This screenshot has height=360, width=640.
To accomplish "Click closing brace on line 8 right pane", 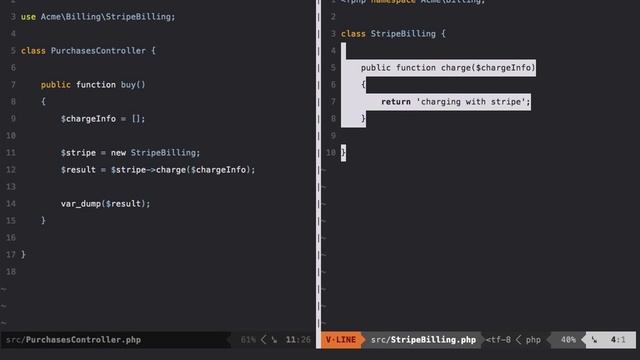I will click(x=363, y=119).
